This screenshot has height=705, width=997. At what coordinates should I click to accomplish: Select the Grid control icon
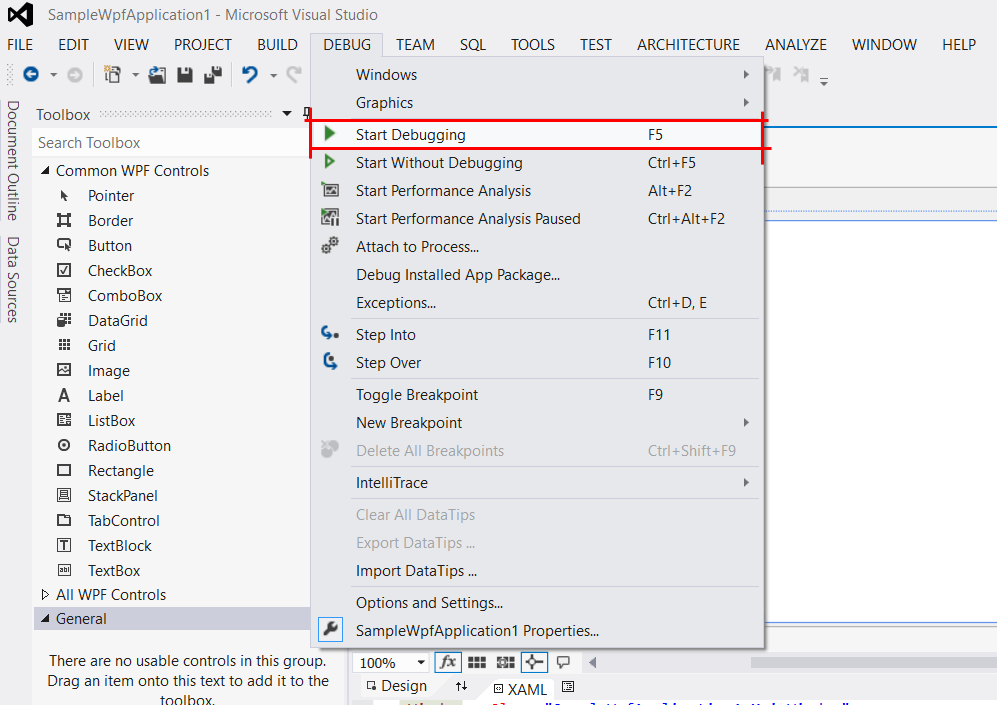(x=64, y=345)
